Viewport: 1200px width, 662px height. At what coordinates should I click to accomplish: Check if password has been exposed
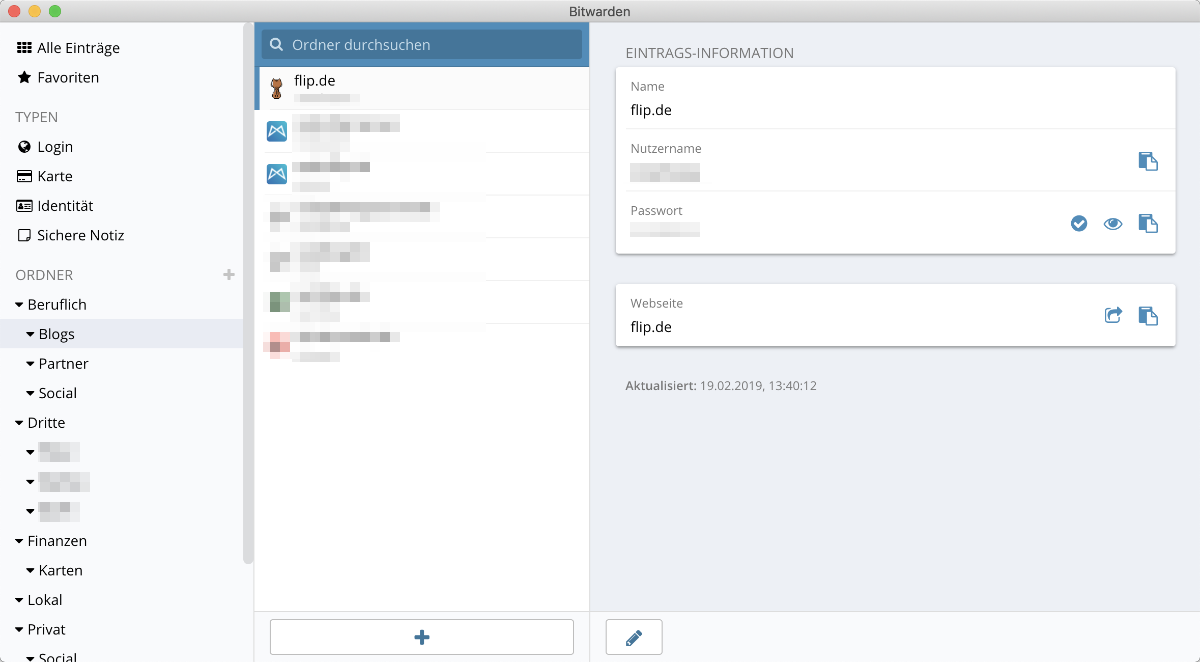[x=1079, y=224]
